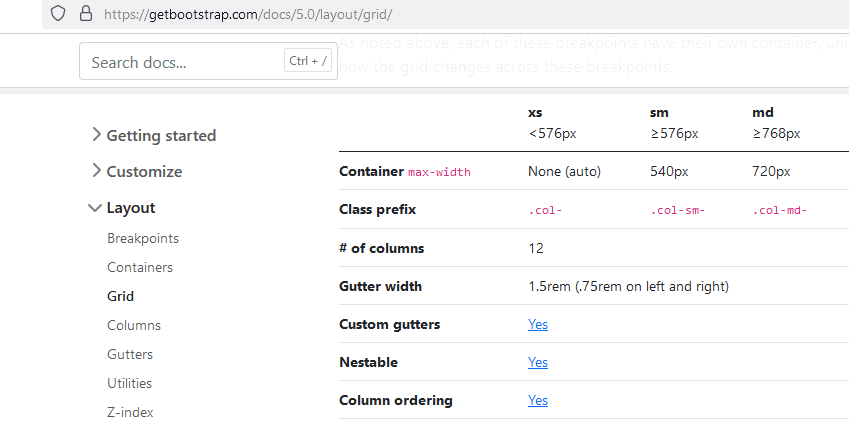Open the Columns docs page
849x433 pixels.
[134, 326]
